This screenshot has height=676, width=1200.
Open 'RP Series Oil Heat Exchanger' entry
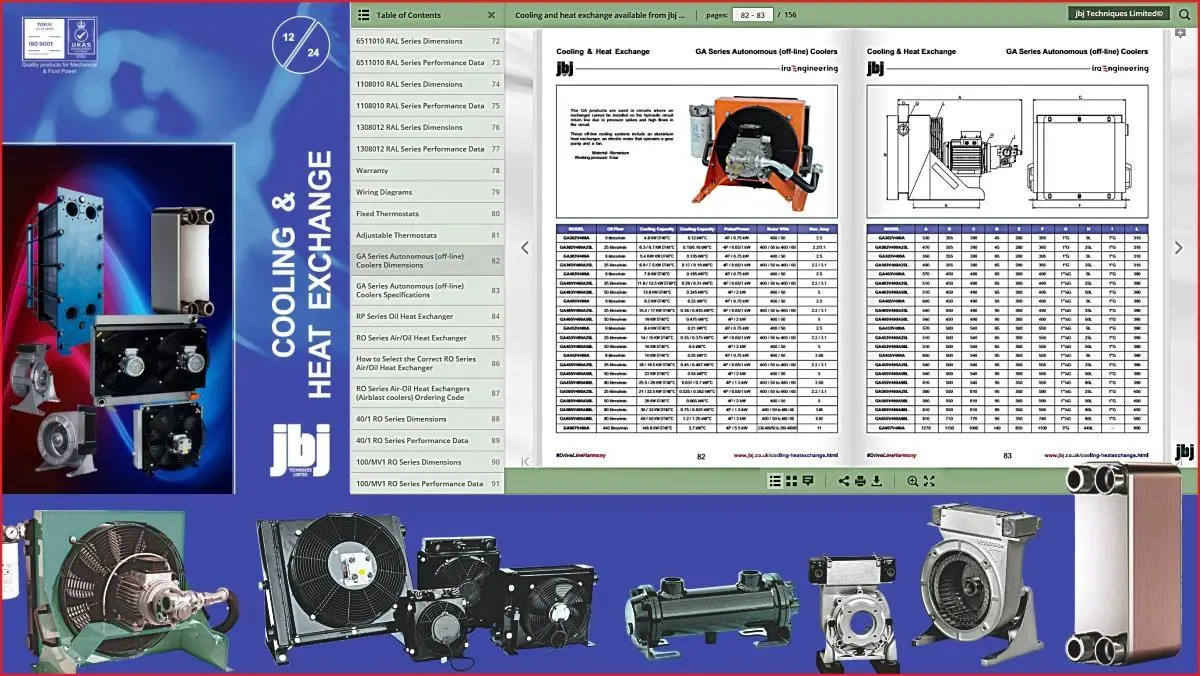click(427, 316)
